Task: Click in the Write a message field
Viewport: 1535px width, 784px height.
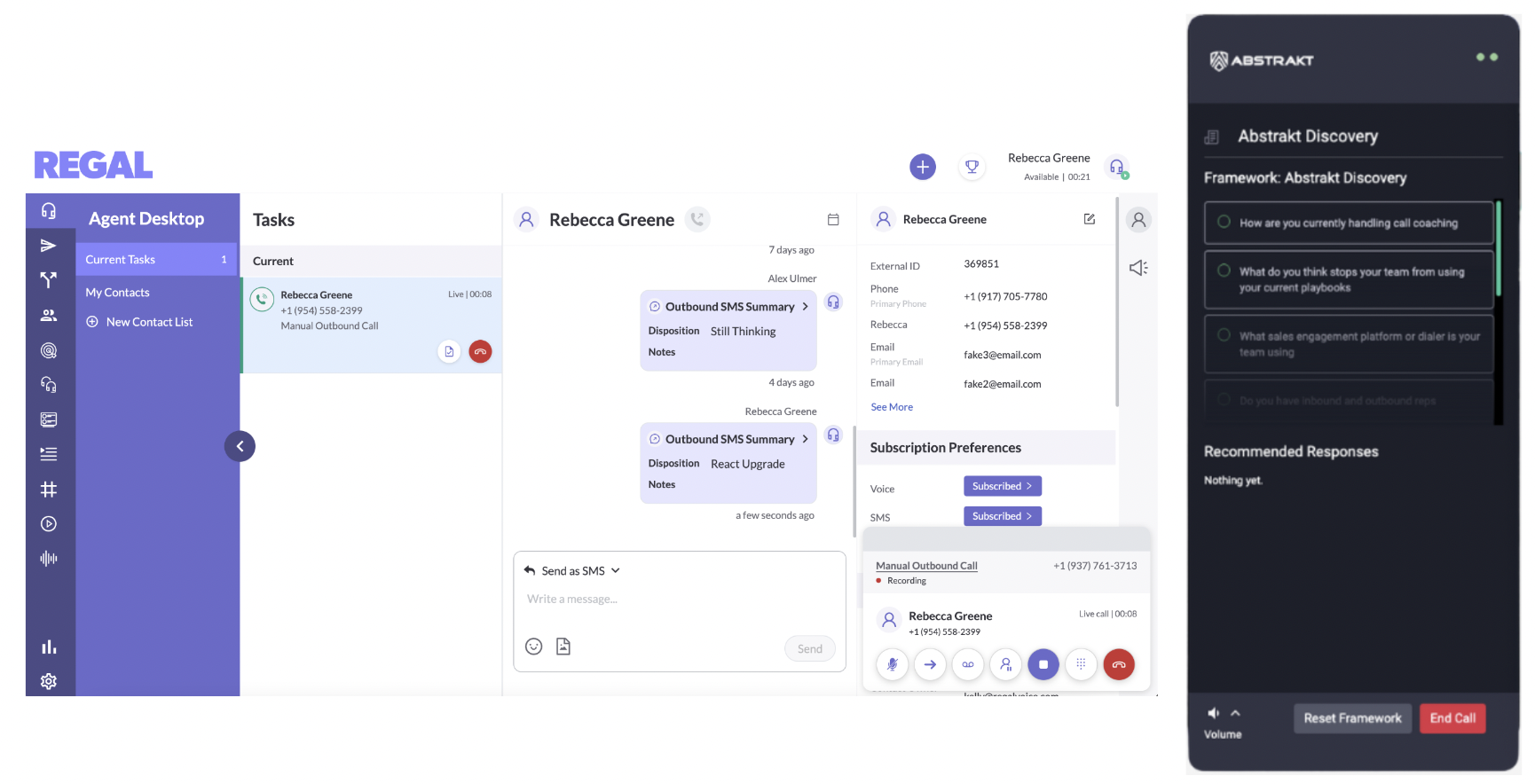Action: [679, 600]
